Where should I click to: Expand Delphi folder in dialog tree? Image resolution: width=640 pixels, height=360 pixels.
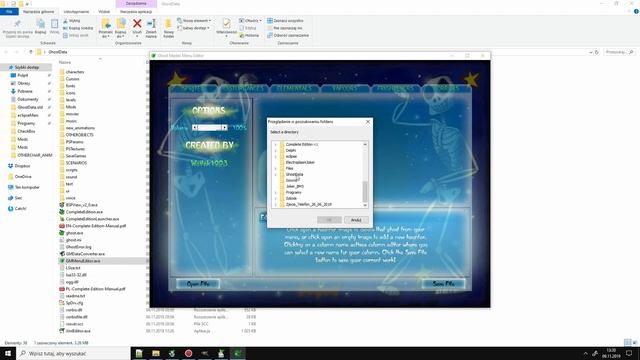click(x=276, y=151)
